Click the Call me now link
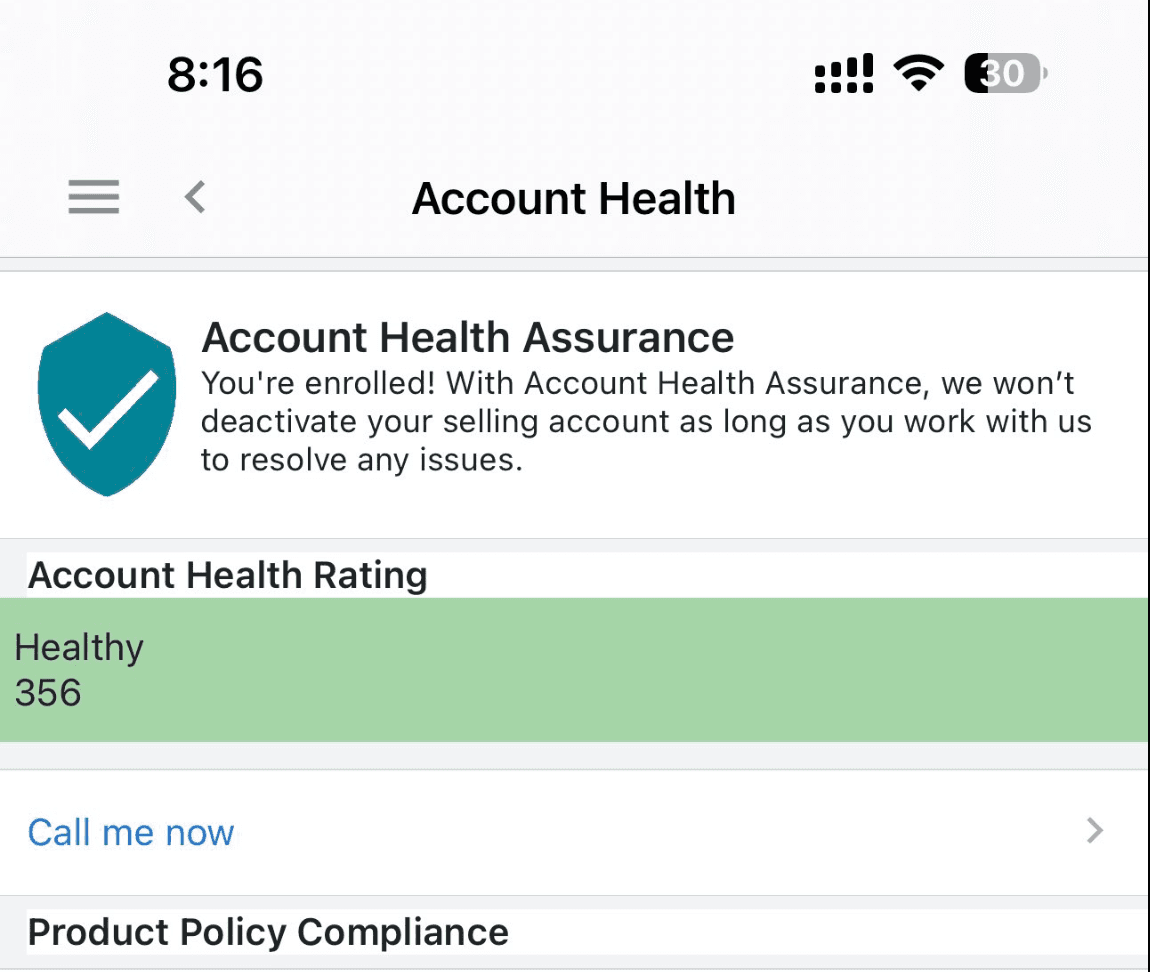 pos(131,832)
